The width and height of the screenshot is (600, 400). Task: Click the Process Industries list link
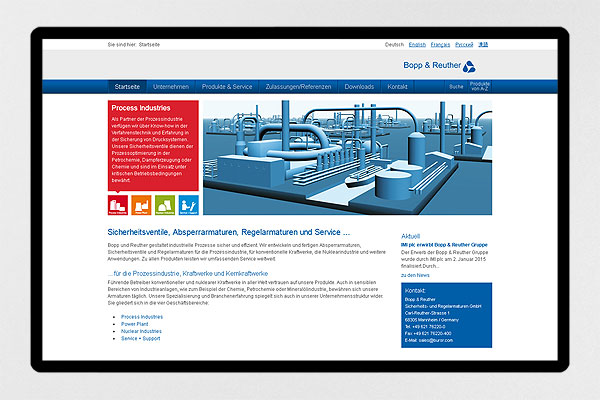point(142,316)
